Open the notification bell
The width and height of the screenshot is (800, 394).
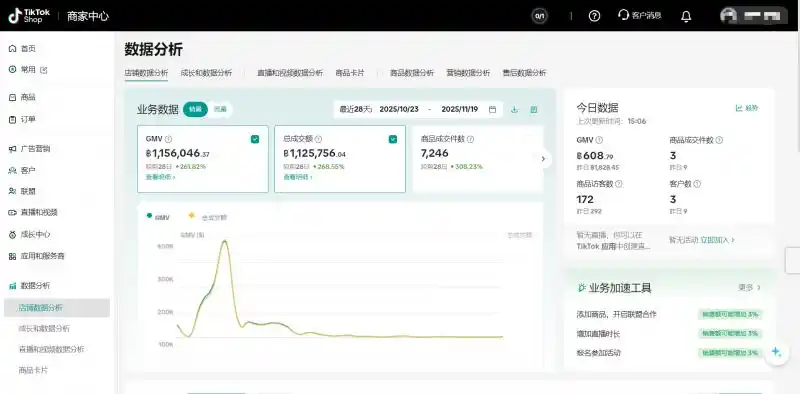pos(686,16)
